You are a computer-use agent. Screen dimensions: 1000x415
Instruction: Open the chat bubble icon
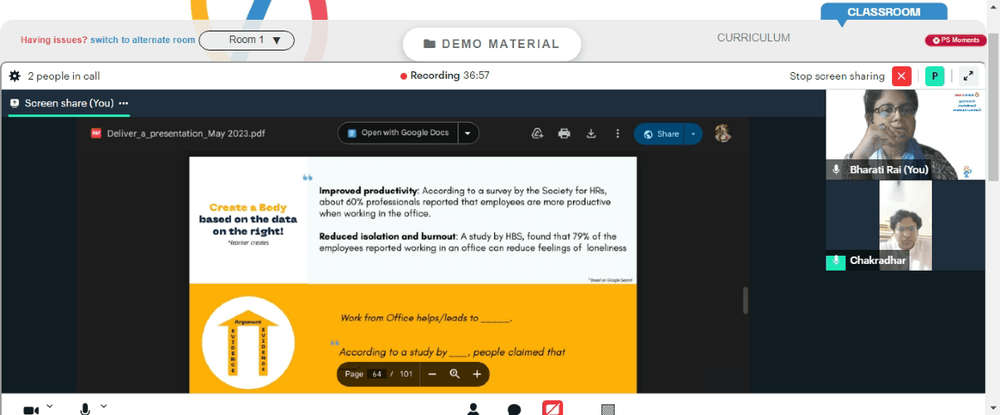pos(514,410)
